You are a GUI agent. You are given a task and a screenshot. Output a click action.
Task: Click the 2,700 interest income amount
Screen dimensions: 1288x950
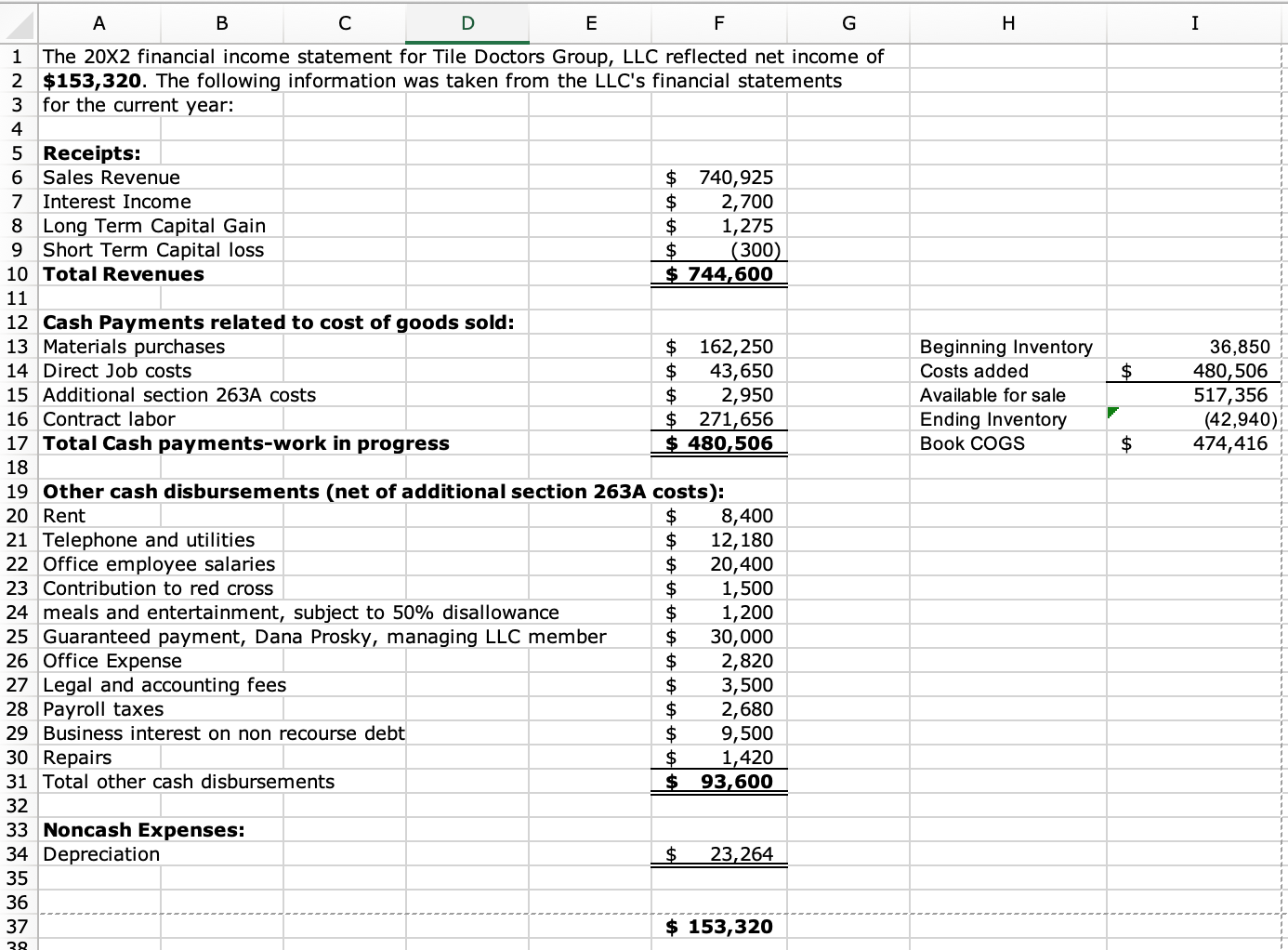pos(747,202)
